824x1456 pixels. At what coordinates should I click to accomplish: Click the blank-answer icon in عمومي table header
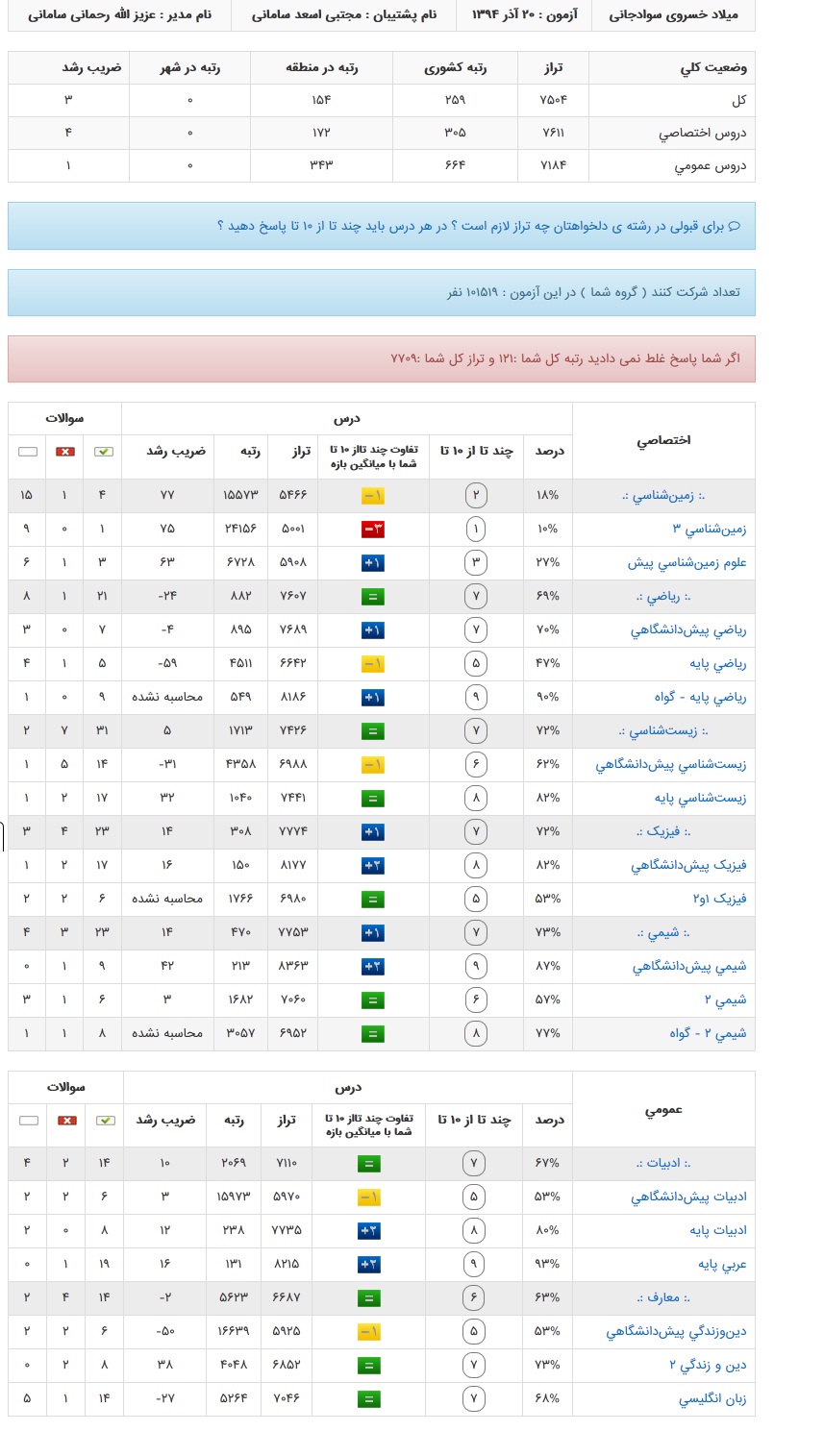pyautogui.click(x=28, y=1120)
